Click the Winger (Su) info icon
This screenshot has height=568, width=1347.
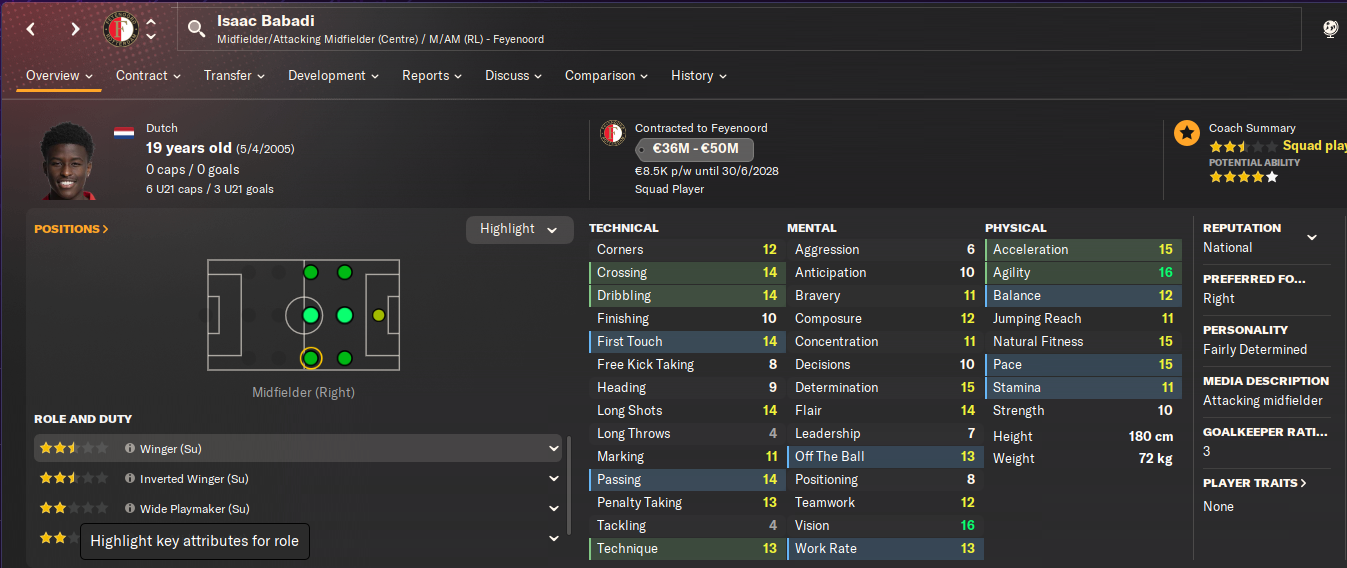(x=130, y=449)
